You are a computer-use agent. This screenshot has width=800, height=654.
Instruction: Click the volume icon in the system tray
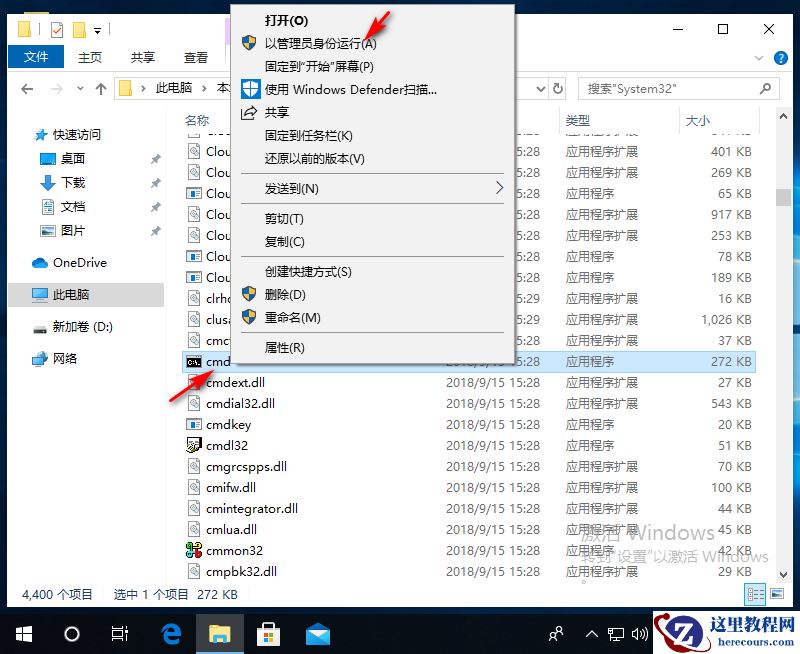pos(641,633)
